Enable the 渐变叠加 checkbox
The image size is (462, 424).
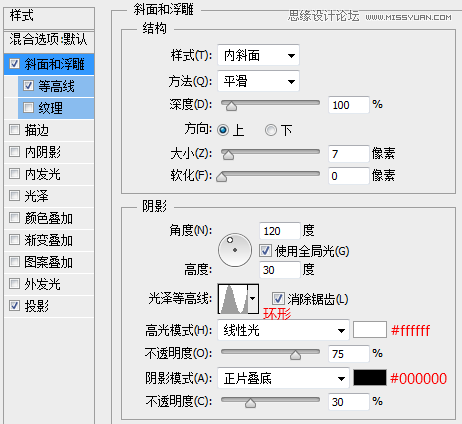click(x=14, y=239)
